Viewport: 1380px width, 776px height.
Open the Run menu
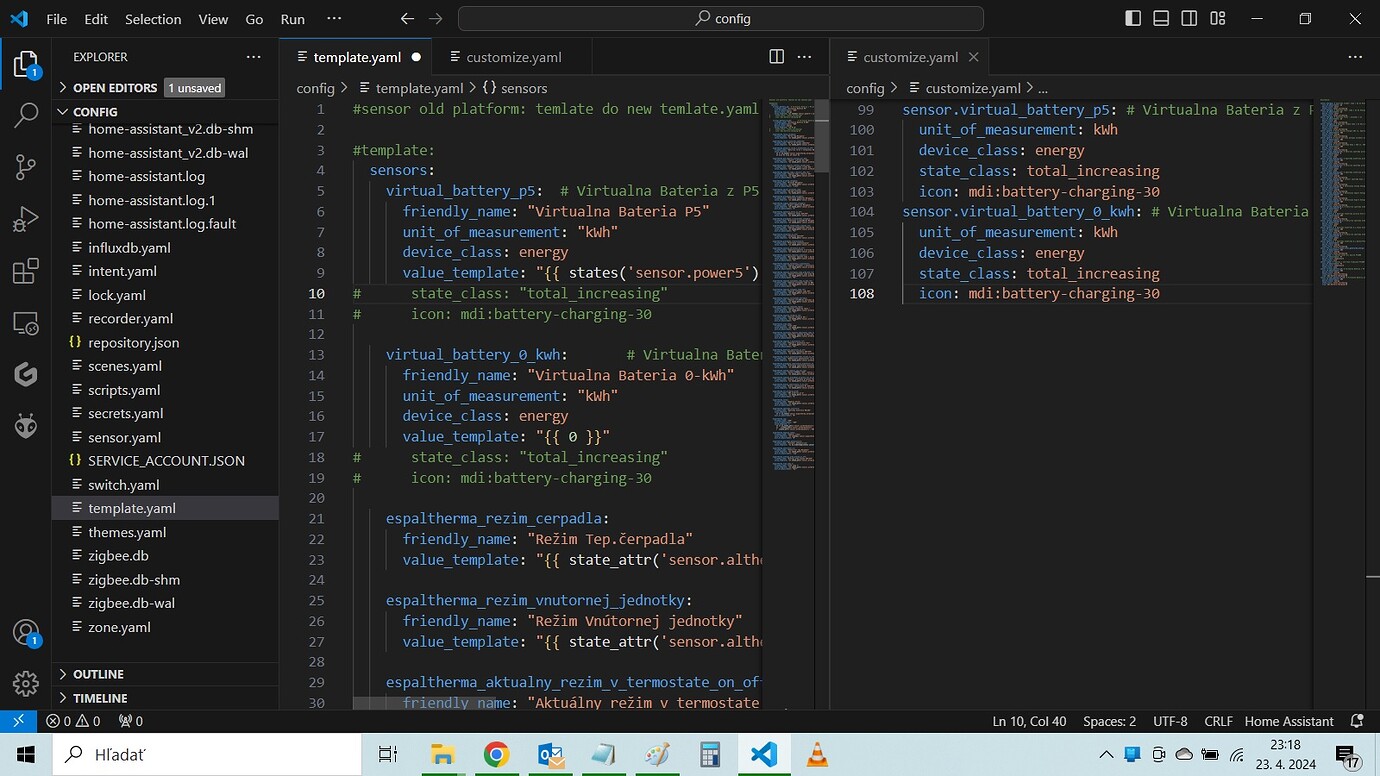[292, 18]
